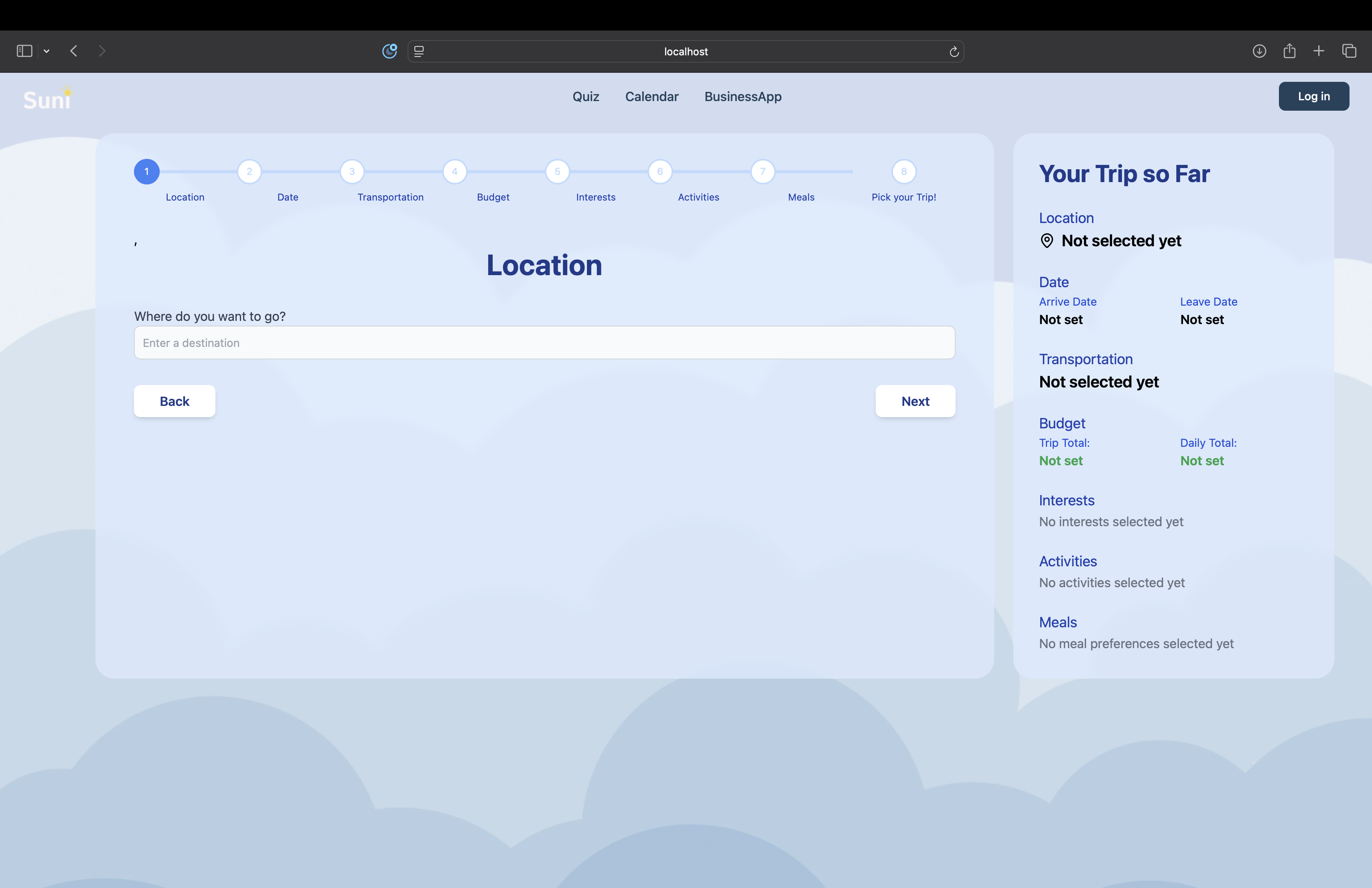The image size is (1372, 888).
Task: Jump to step 6 Activities circle
Action: click(660, 172)
